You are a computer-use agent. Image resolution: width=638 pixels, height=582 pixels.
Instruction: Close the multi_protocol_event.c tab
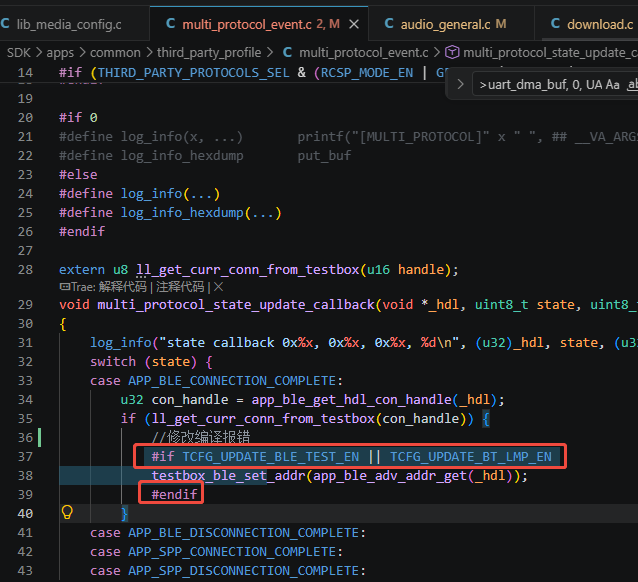[x=354, y=24]
